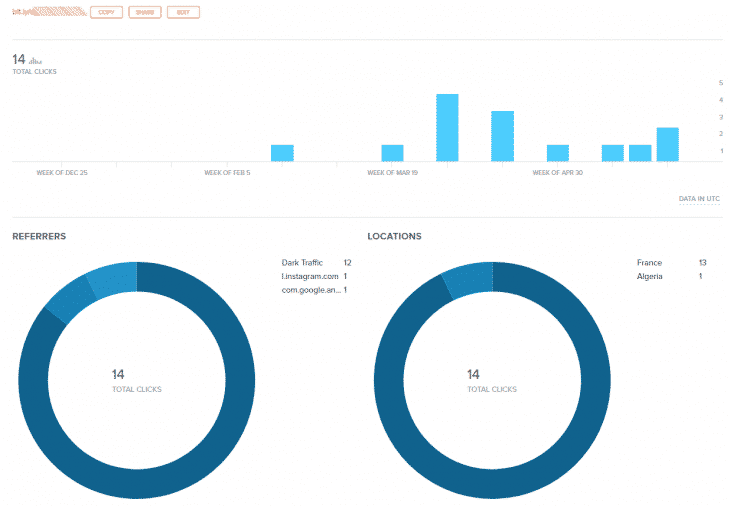This screenshot has height=506, width=730.
Task: Click the Week of Apr 30 axis label
Action: click(558, 173)
